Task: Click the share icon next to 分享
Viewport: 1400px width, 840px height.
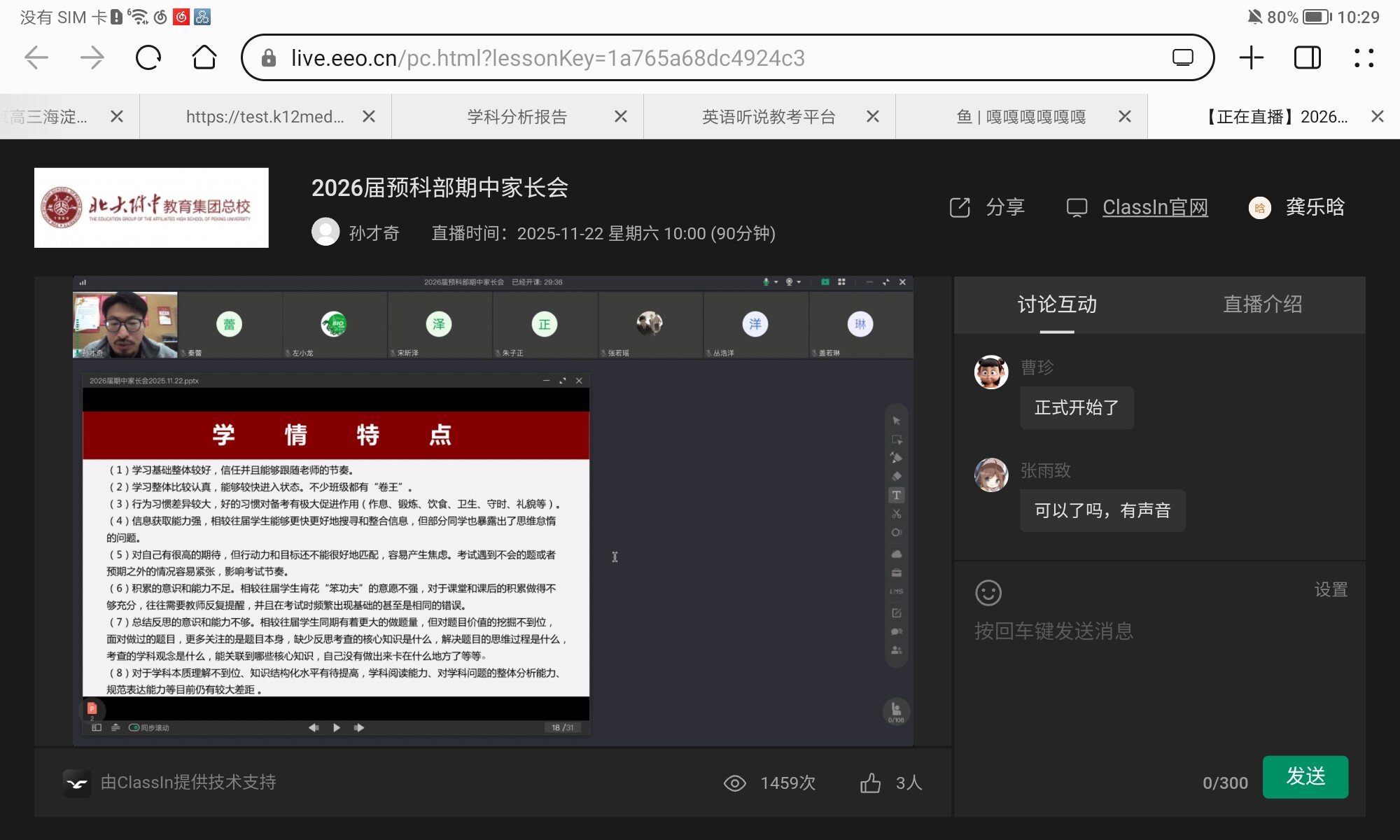Action: (960, 207)
